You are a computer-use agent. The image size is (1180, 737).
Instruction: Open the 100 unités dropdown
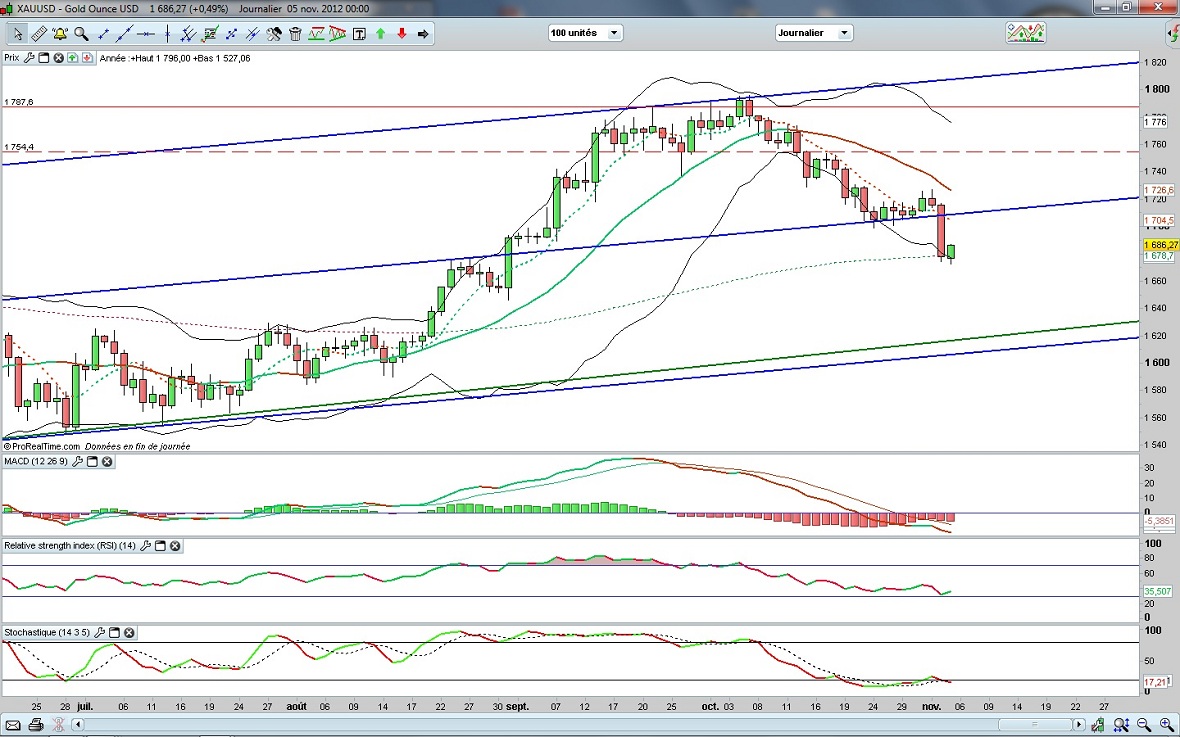(x=585, y=33)
